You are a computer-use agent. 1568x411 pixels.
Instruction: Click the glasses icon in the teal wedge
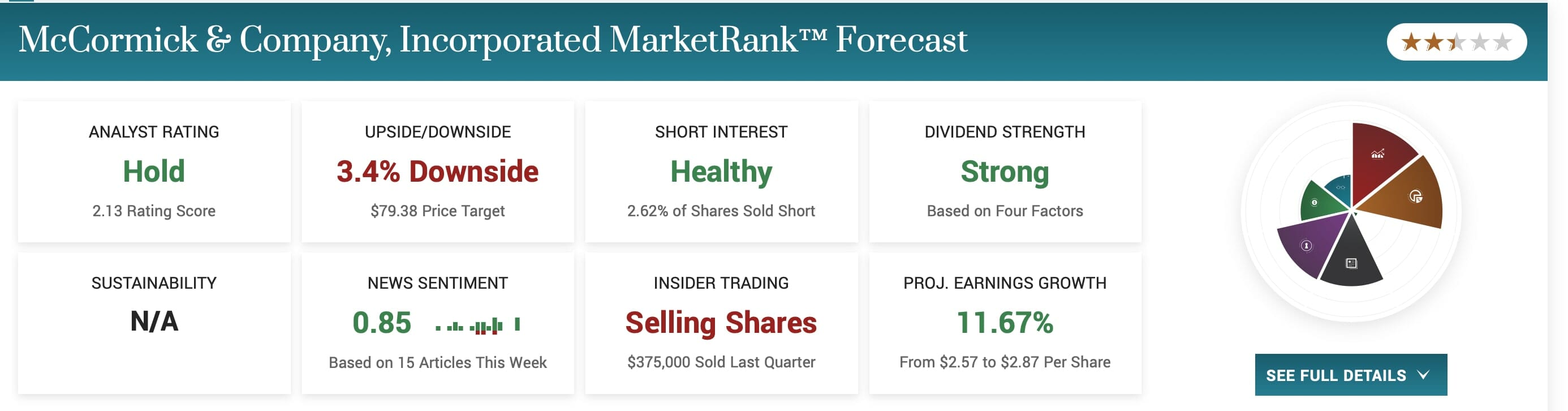click(1341, 187)
